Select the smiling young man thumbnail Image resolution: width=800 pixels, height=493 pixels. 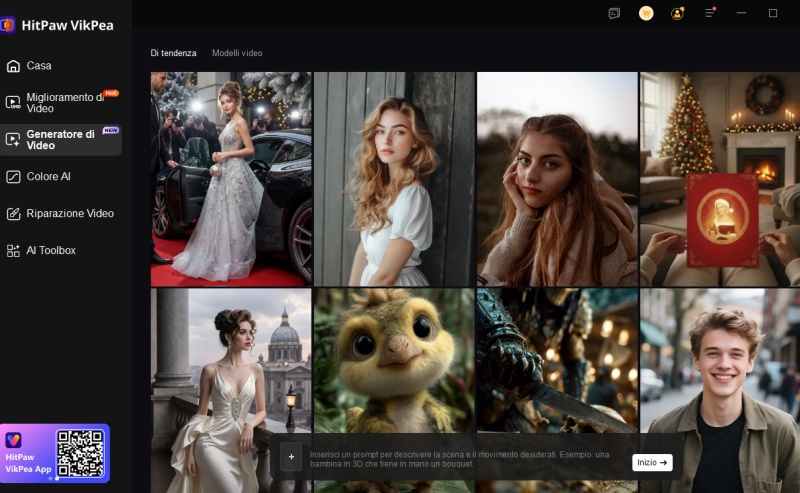coord(719,380)
